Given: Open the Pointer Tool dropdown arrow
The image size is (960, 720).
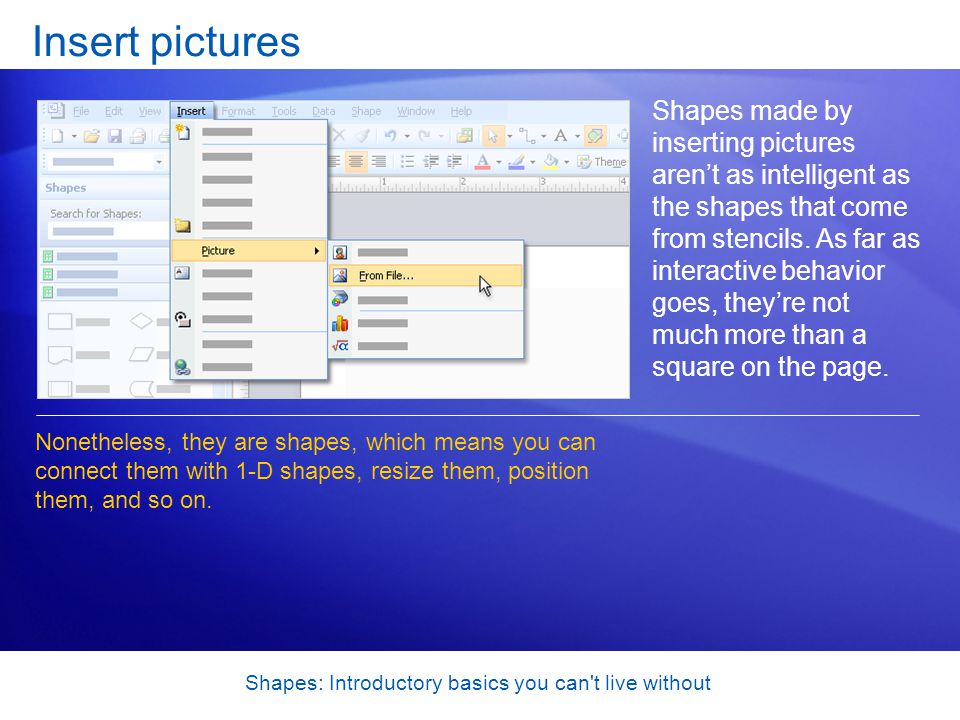Looking at the screenshot, I should point(509,136).
